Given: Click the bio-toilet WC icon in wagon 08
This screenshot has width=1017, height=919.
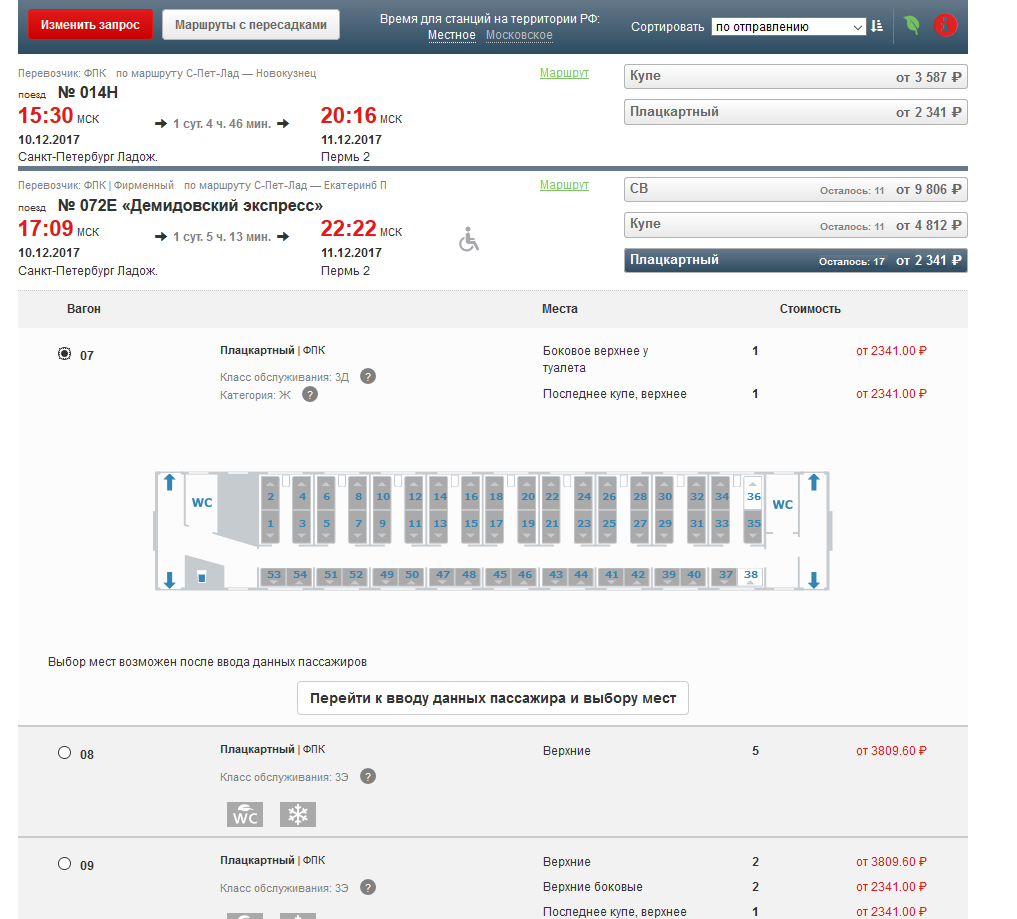Looking at the screenshot, I should coord(245,814).
